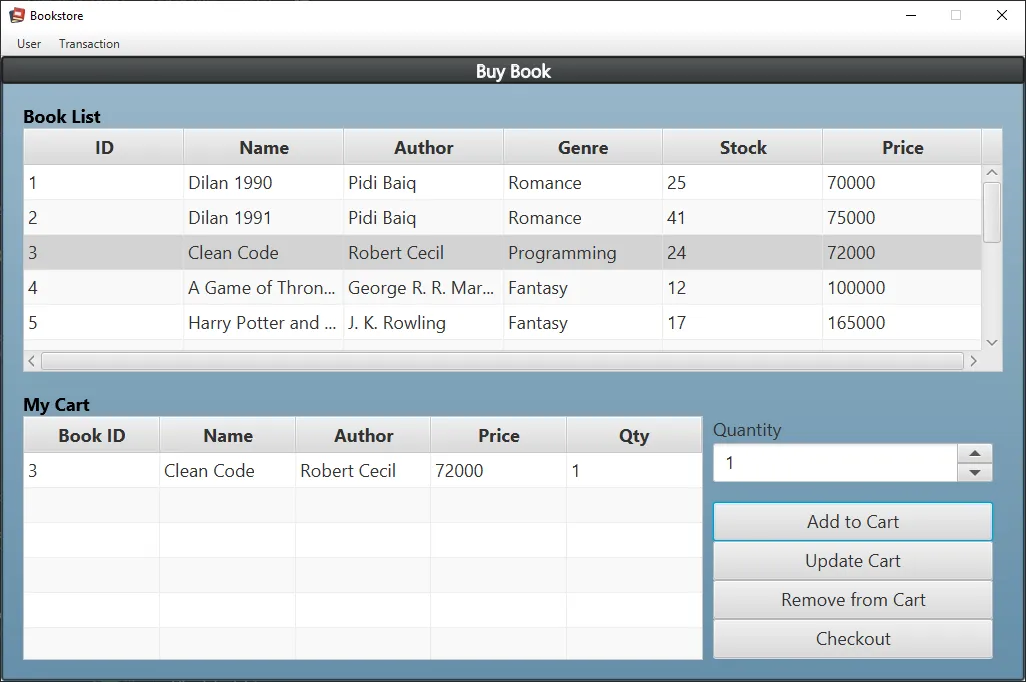This screenshot has height=682, width=1026.
Task: Click the Checkout button
Action: (852, 639)
